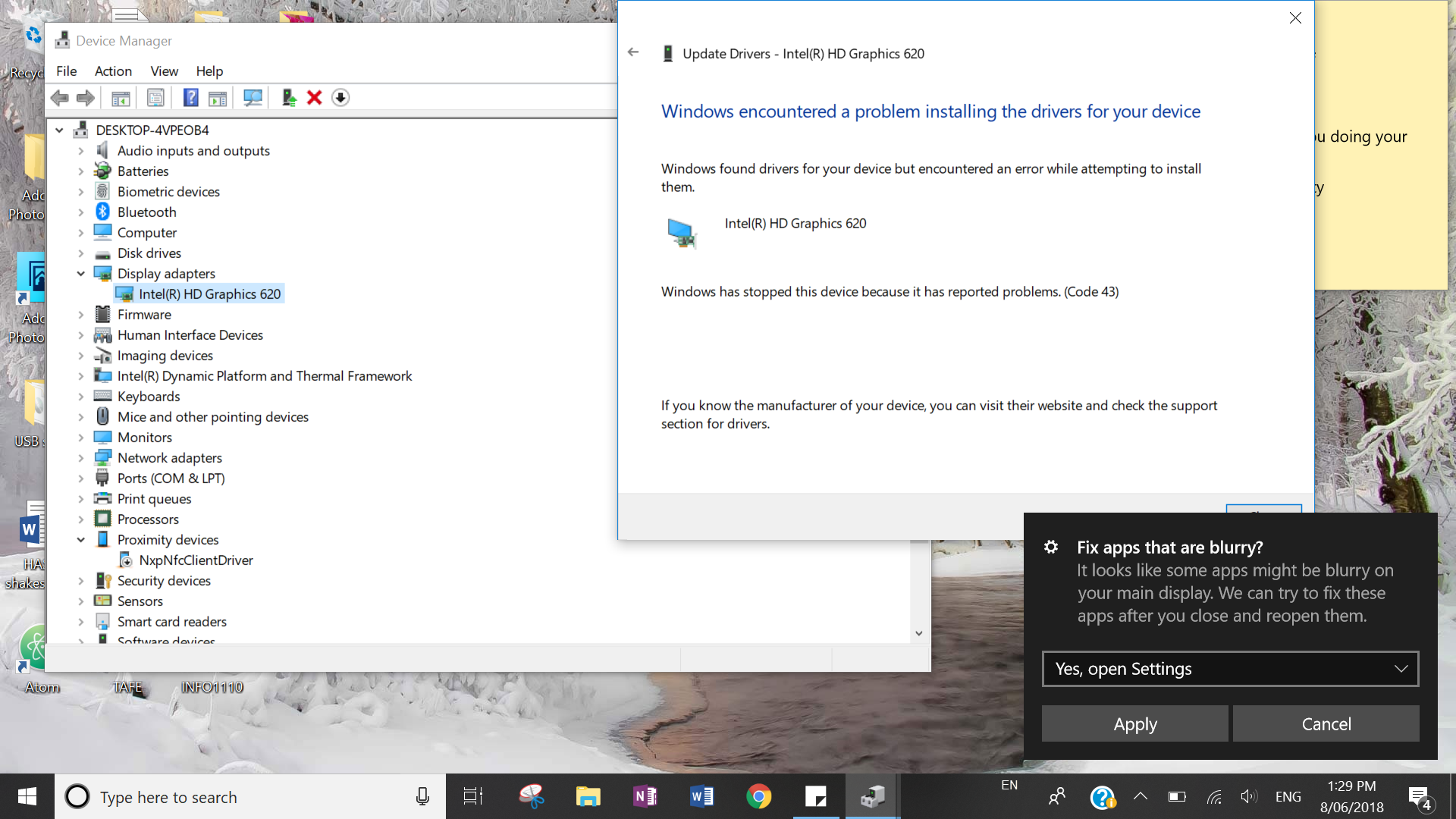Click the Help question mark toolbar icon
This screenshot has height=819, width=1456.
click(190, 98)
